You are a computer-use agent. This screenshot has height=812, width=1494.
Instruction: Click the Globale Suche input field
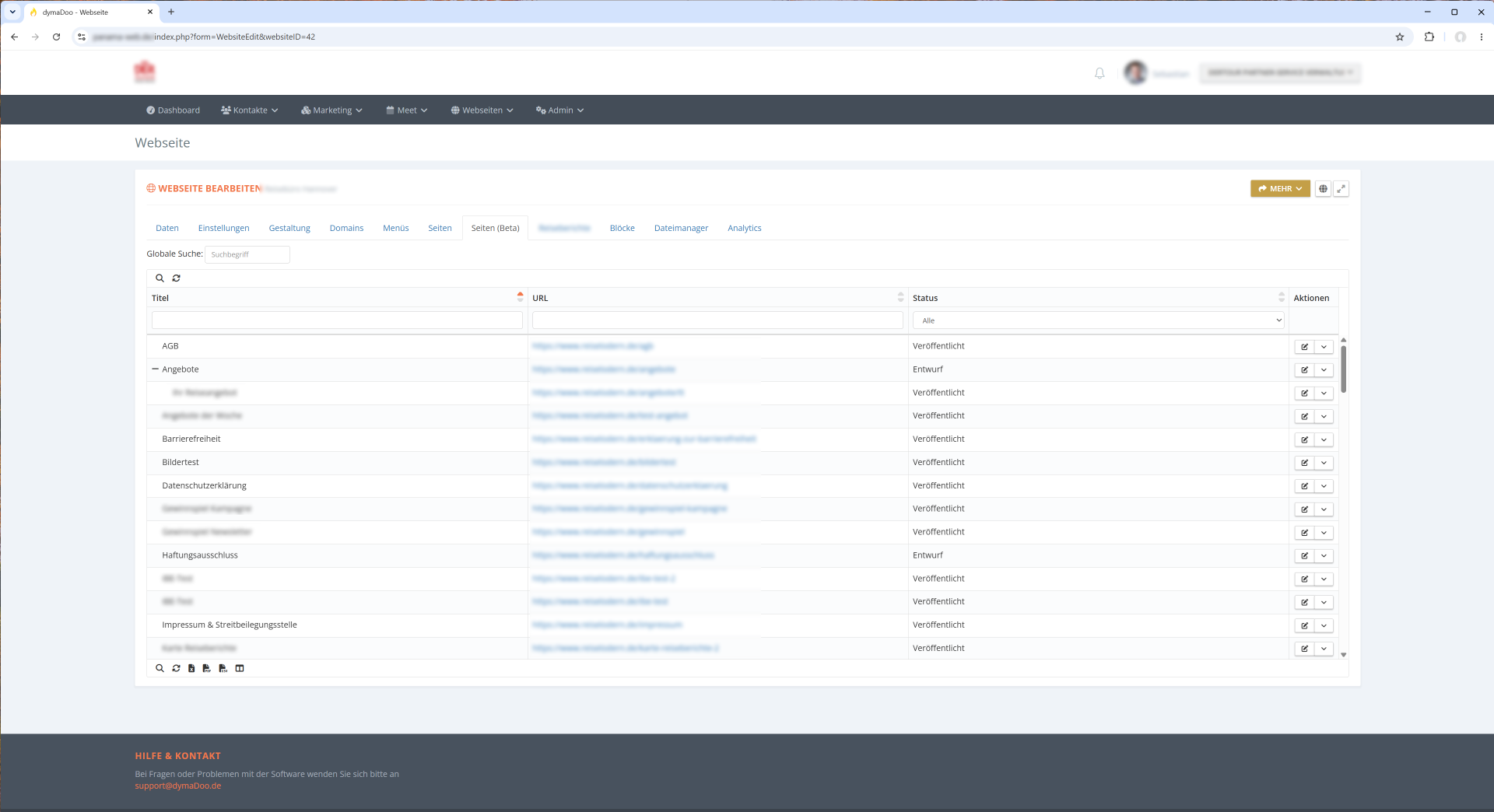tap(247, 254)
